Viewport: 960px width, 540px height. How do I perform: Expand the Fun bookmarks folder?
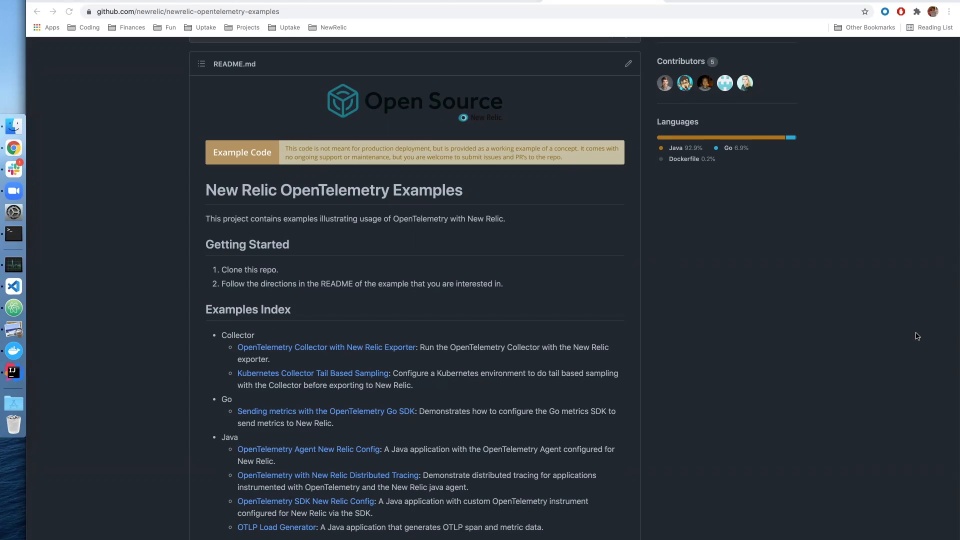point(164,28)
